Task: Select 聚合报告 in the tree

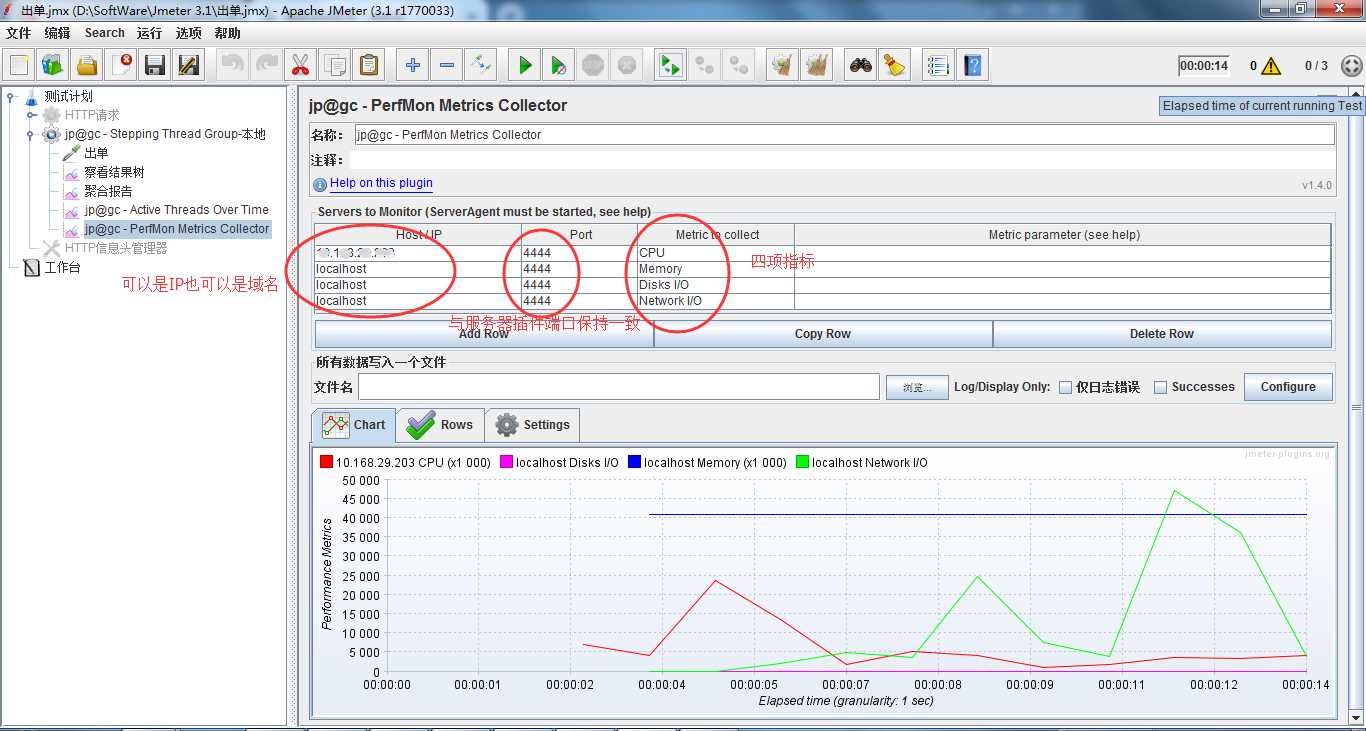Action: coord(108,191)
